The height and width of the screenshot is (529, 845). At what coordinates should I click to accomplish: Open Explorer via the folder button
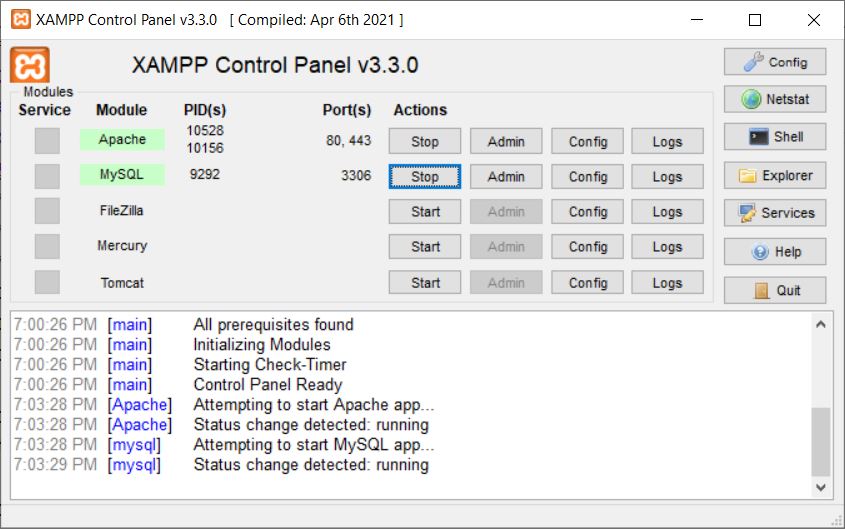click(774, 176)
